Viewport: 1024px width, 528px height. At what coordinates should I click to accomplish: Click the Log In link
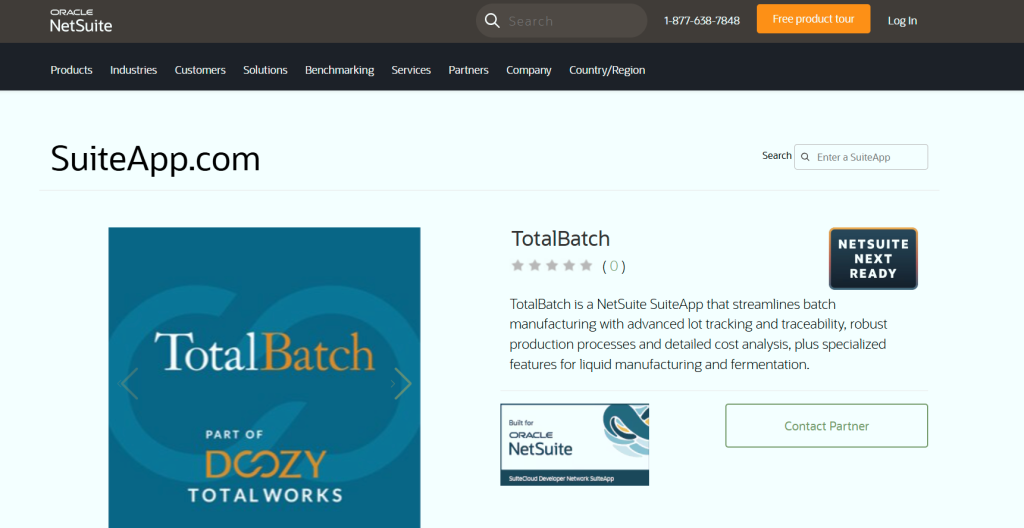point(902,21)
